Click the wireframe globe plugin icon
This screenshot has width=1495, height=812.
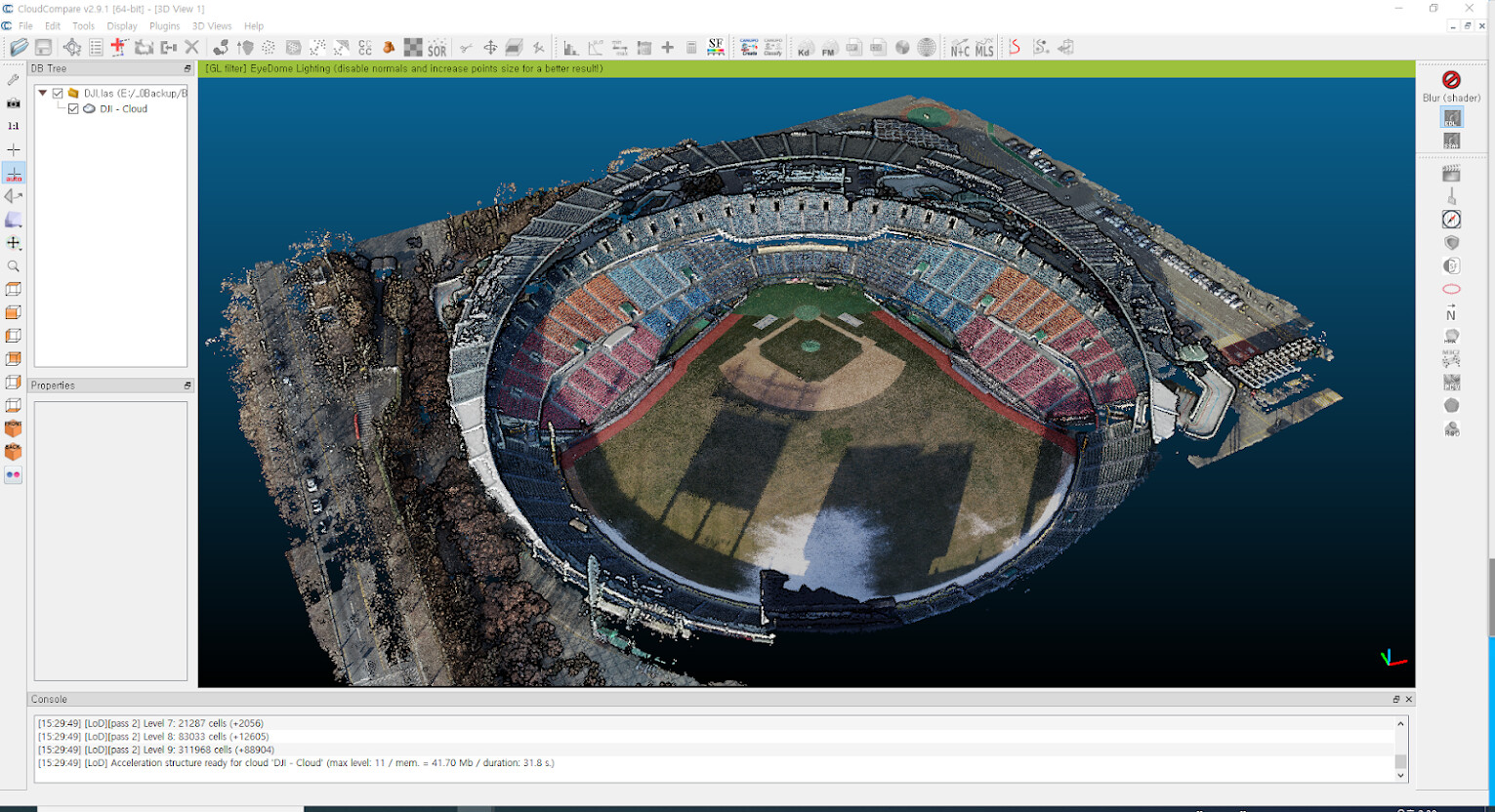[x=927, y=47]
